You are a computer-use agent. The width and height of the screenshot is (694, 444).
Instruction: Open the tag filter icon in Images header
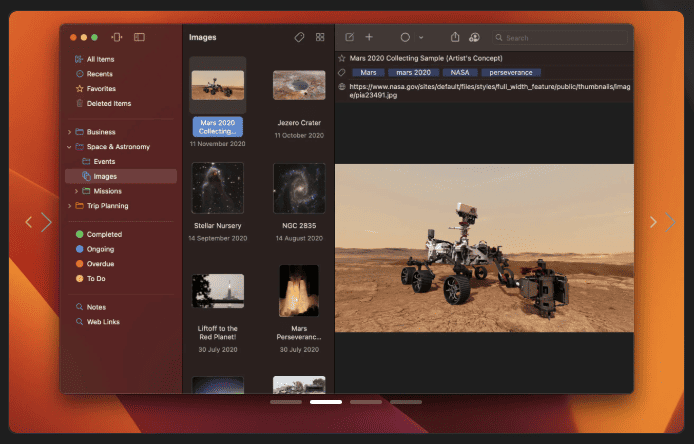click(299, 37)
